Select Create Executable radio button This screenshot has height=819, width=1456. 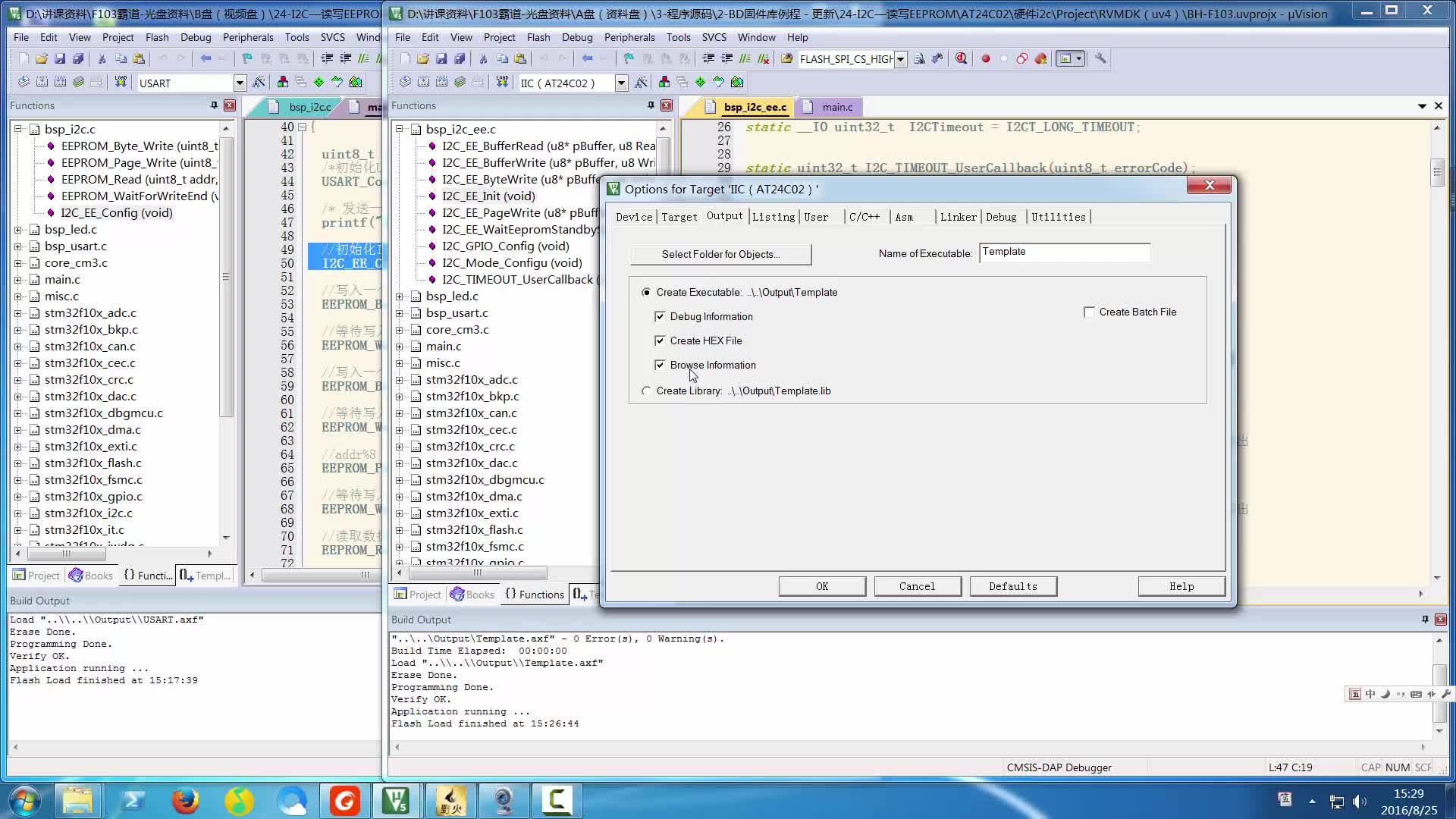[x=646, y=293]
